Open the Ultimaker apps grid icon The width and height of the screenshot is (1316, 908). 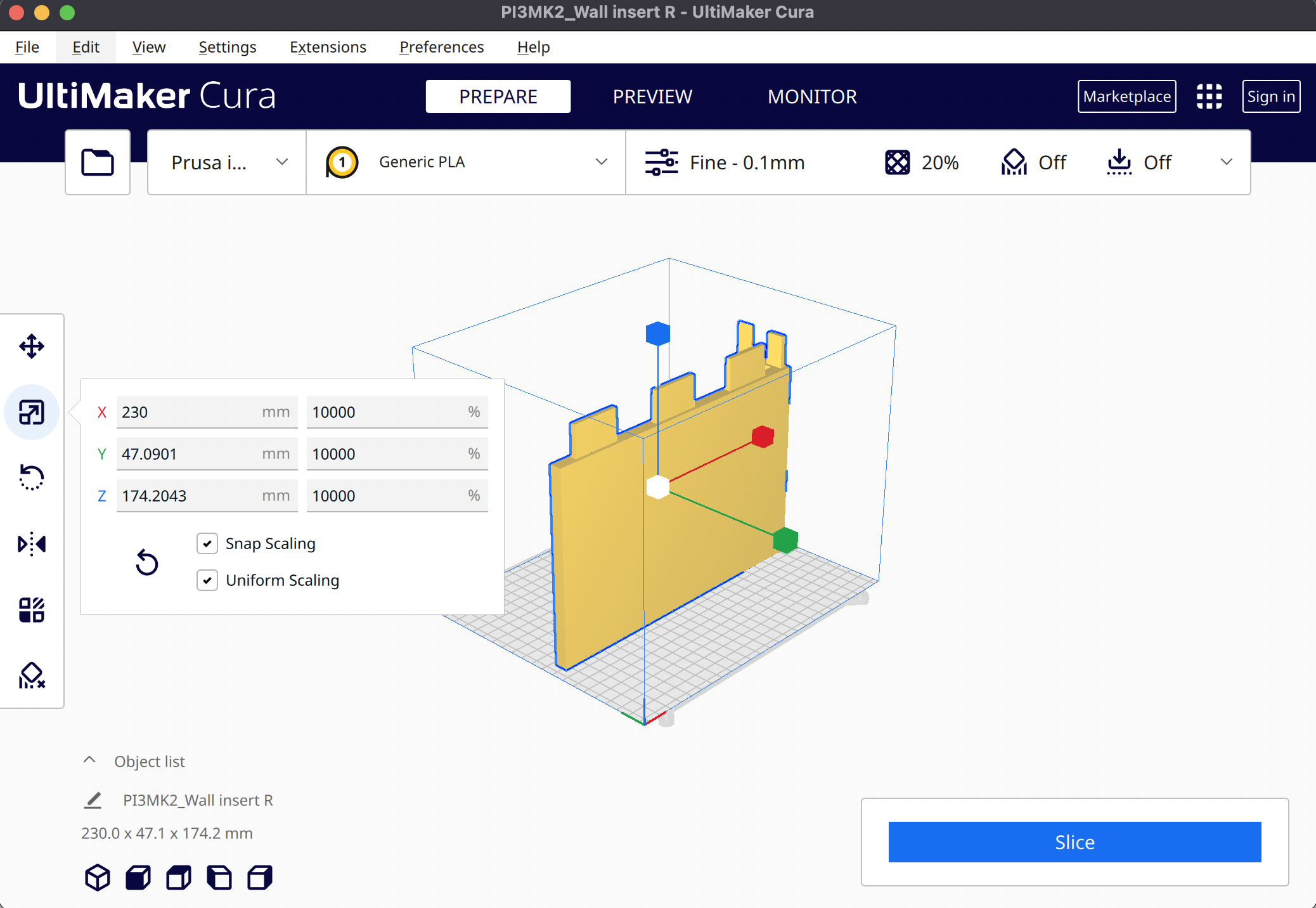click(1209, 96)
